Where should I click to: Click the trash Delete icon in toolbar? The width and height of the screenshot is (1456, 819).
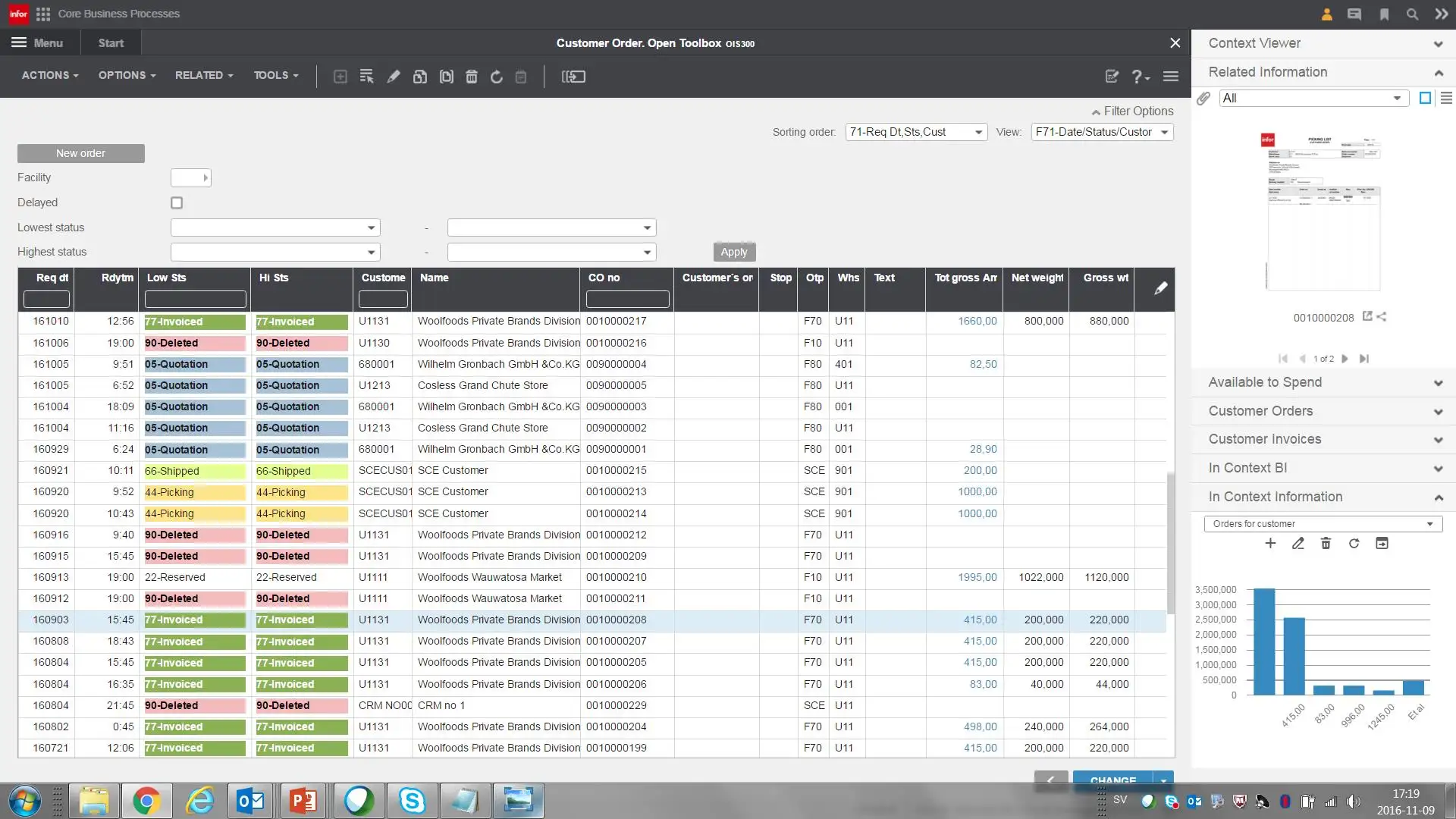[471, 77]
